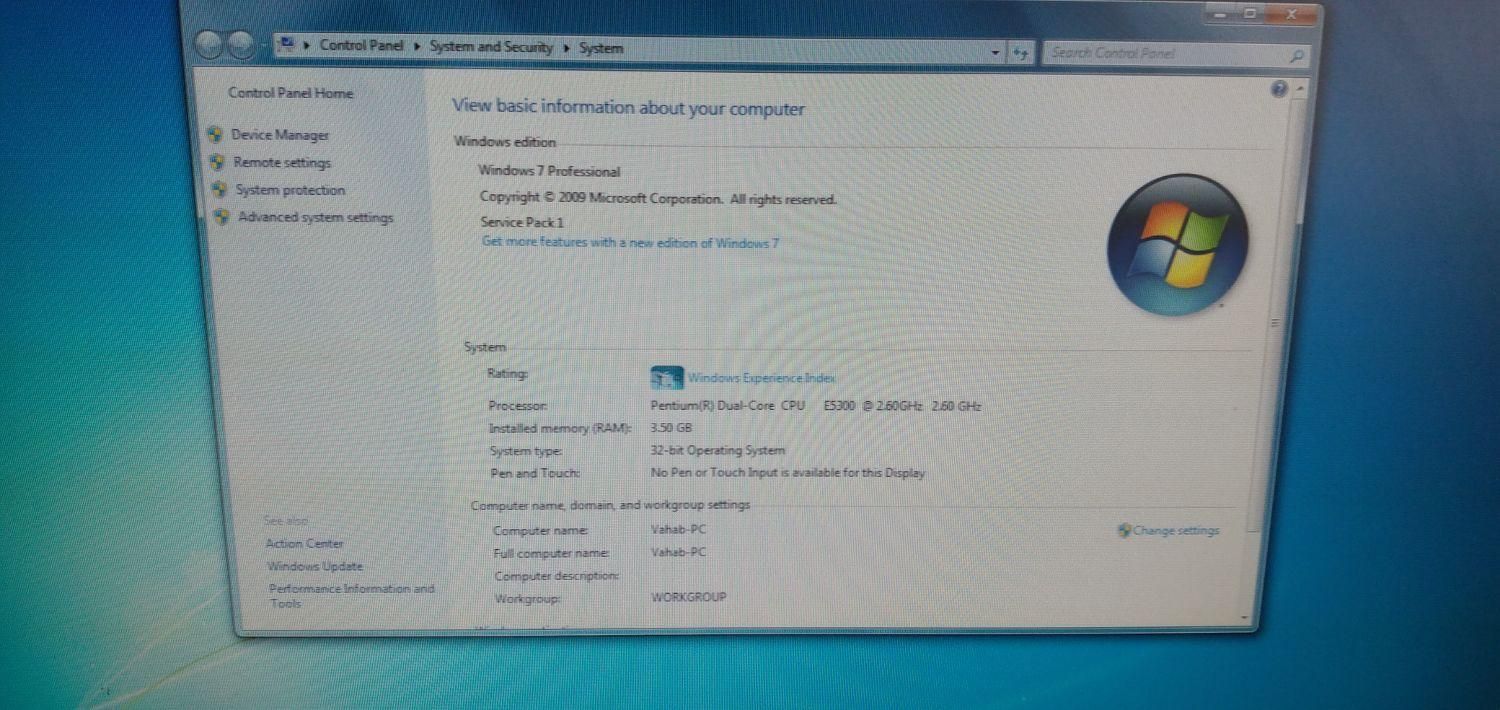The height and width of the screenshot is (710, 1500).
Task: Click Change settings link
Action: (1176, 531)
